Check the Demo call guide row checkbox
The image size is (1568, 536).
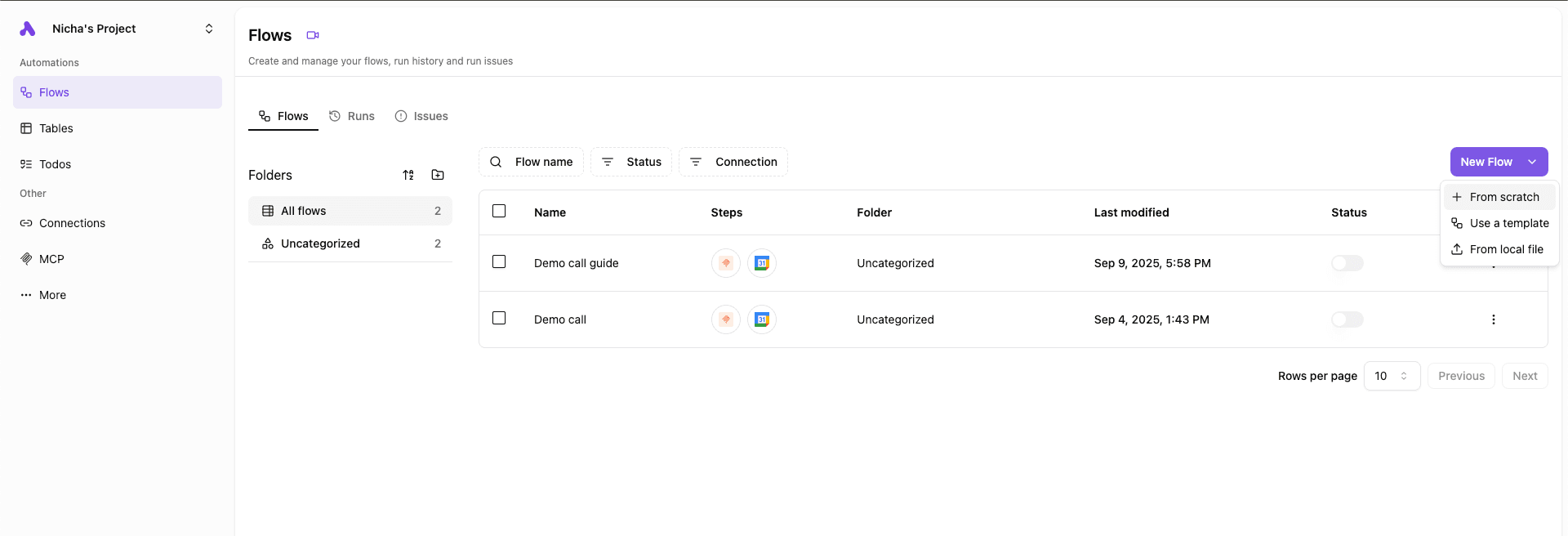pyautogui.click(x=499, y=262)
